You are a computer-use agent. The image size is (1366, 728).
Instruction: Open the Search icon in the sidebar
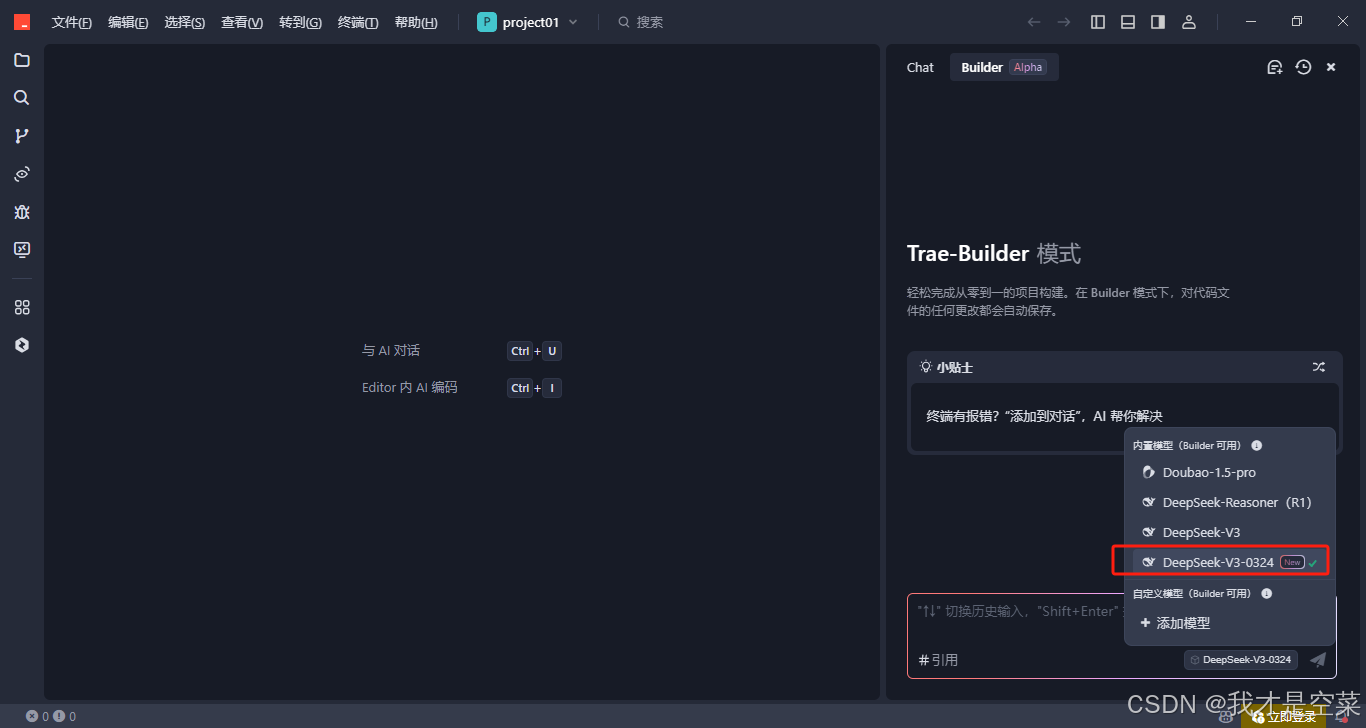(x=22, y=98)
